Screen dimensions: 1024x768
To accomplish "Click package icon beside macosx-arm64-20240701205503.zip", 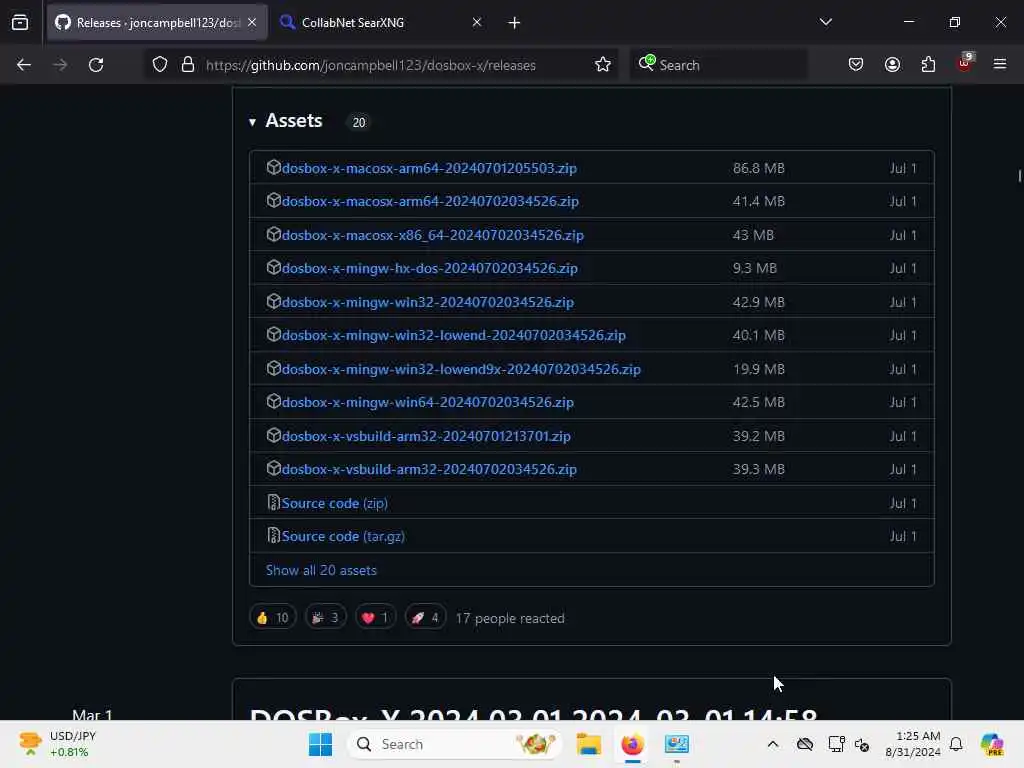I will tap(274, 167).
